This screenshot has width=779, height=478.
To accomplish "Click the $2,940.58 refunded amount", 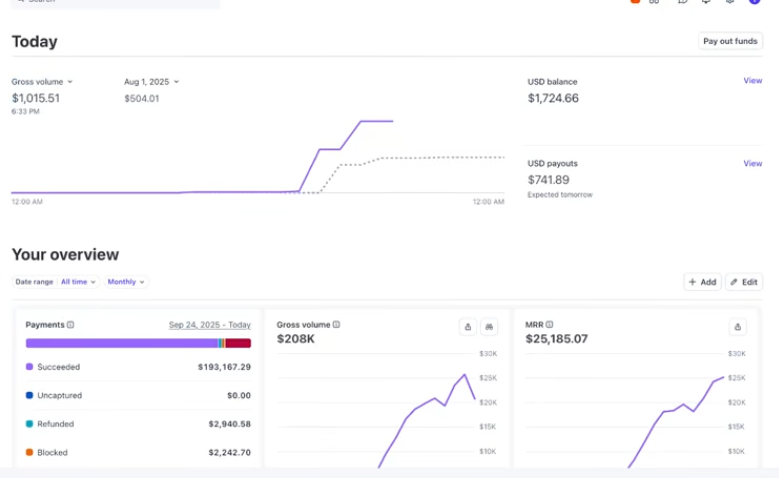I will [x=230, y=424].
